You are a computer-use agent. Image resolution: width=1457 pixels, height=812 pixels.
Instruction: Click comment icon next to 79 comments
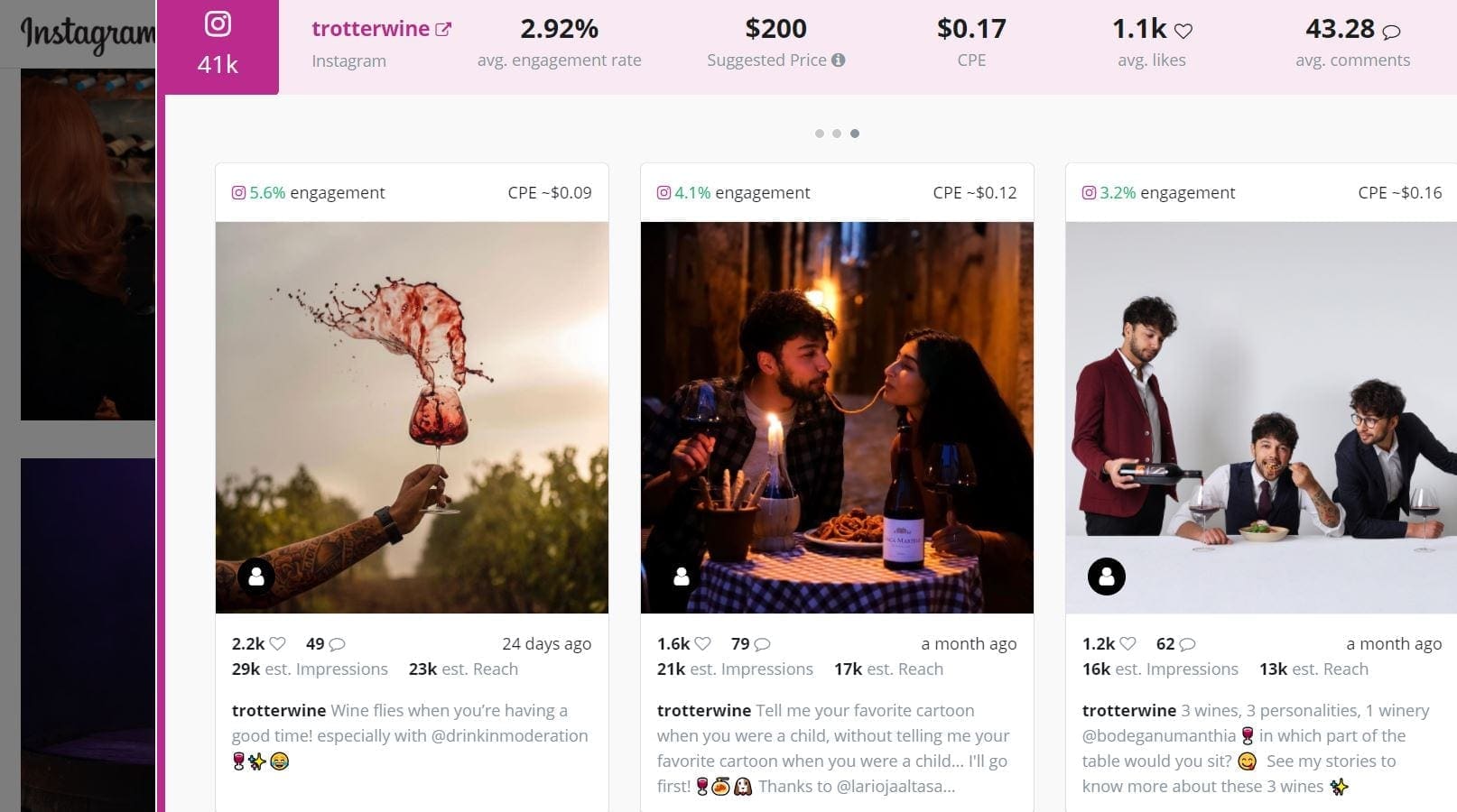coord(763,644)
